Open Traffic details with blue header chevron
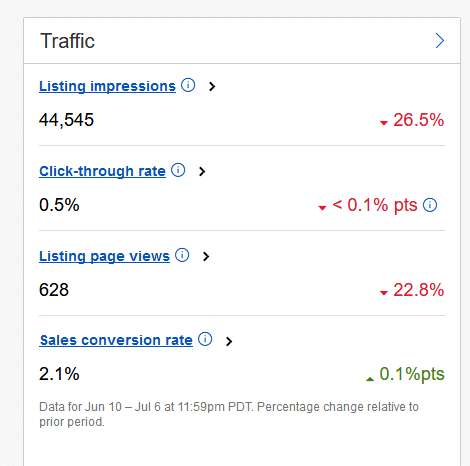470x466 pixels. 440,41
